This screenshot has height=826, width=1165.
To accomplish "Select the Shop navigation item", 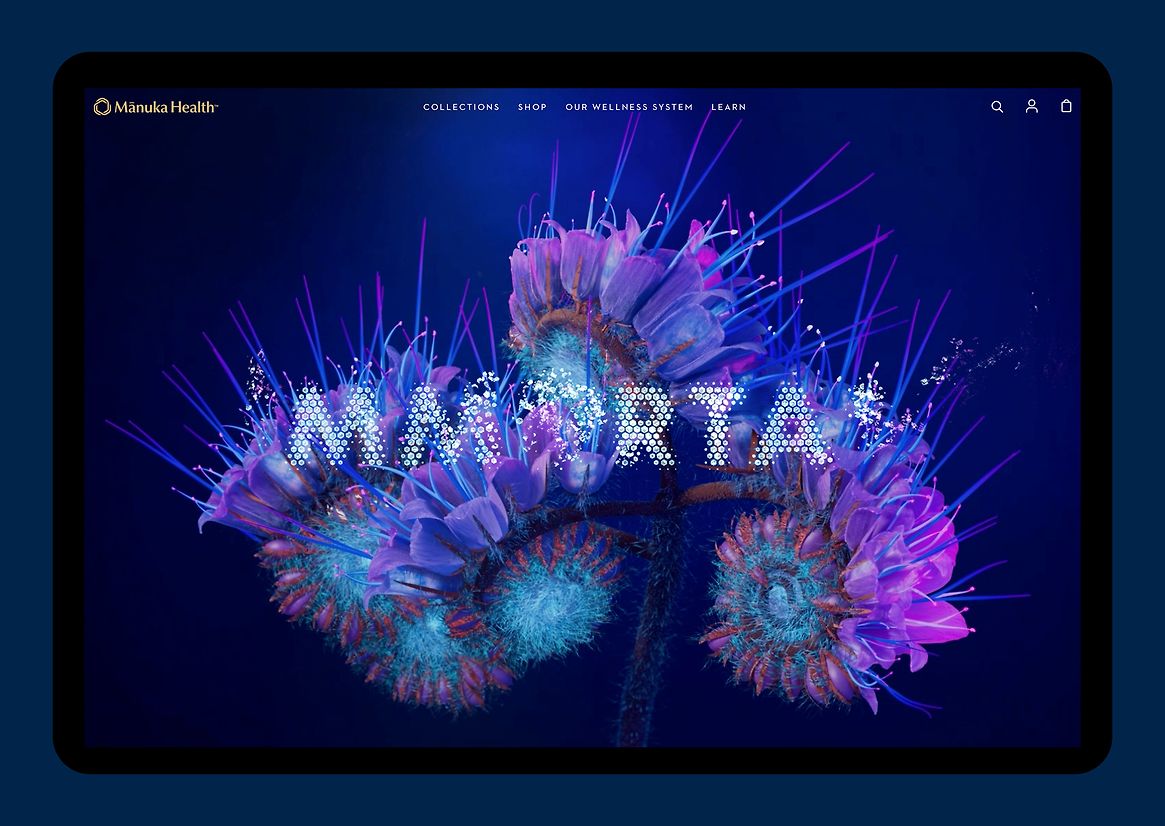I will 532,107.
